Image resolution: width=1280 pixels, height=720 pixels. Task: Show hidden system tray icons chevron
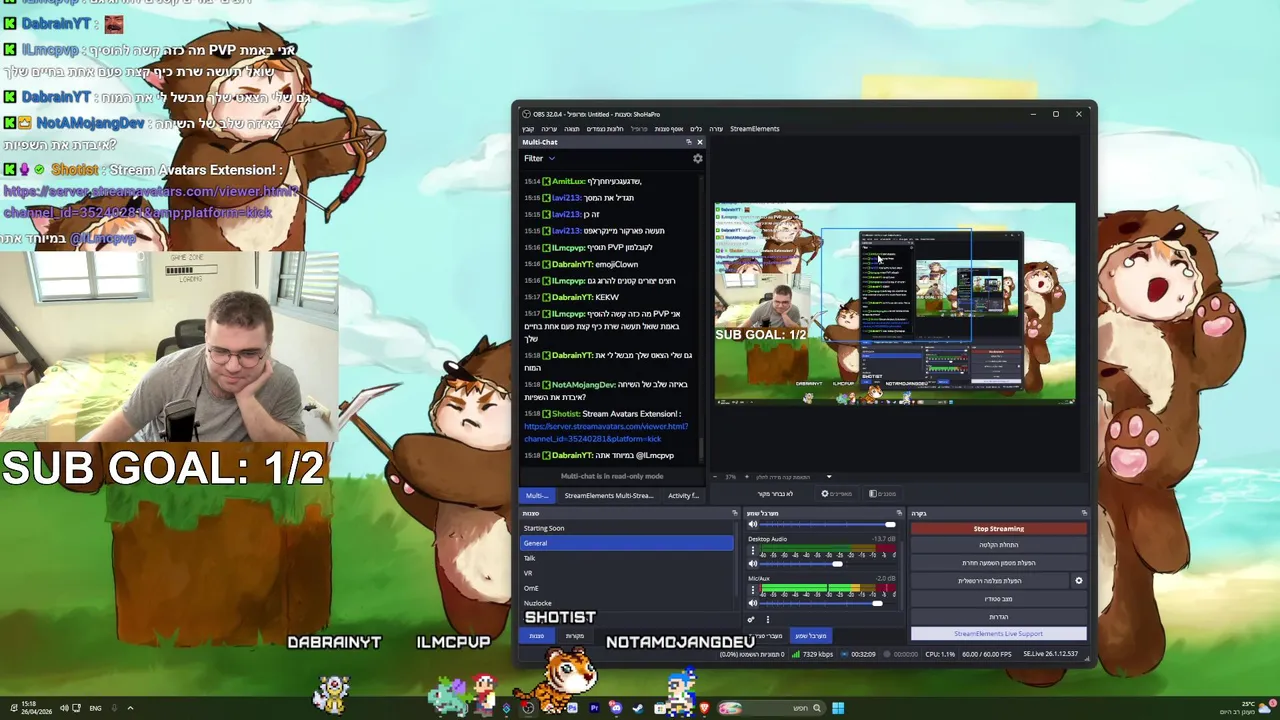tap(130, 708)
